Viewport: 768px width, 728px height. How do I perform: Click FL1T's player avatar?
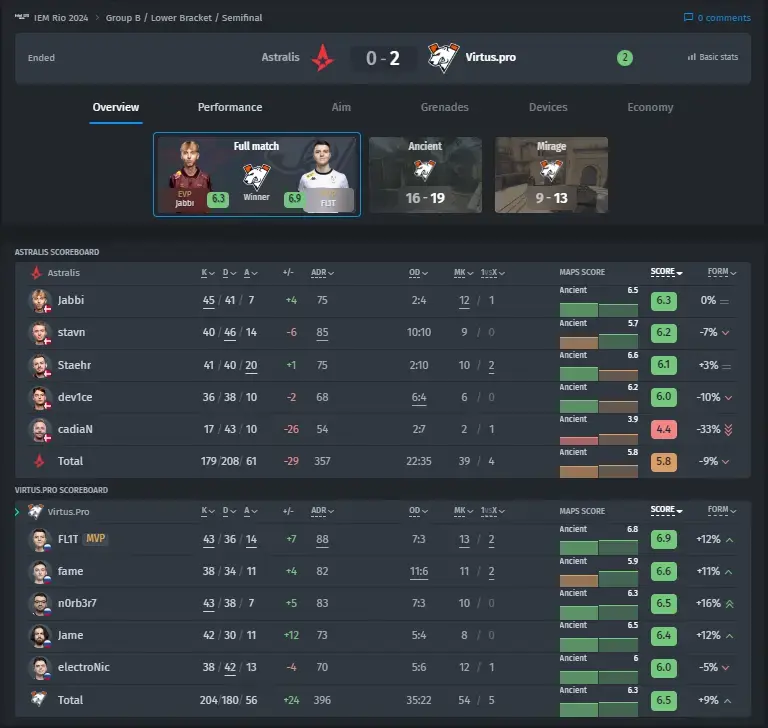click(40, 539)
